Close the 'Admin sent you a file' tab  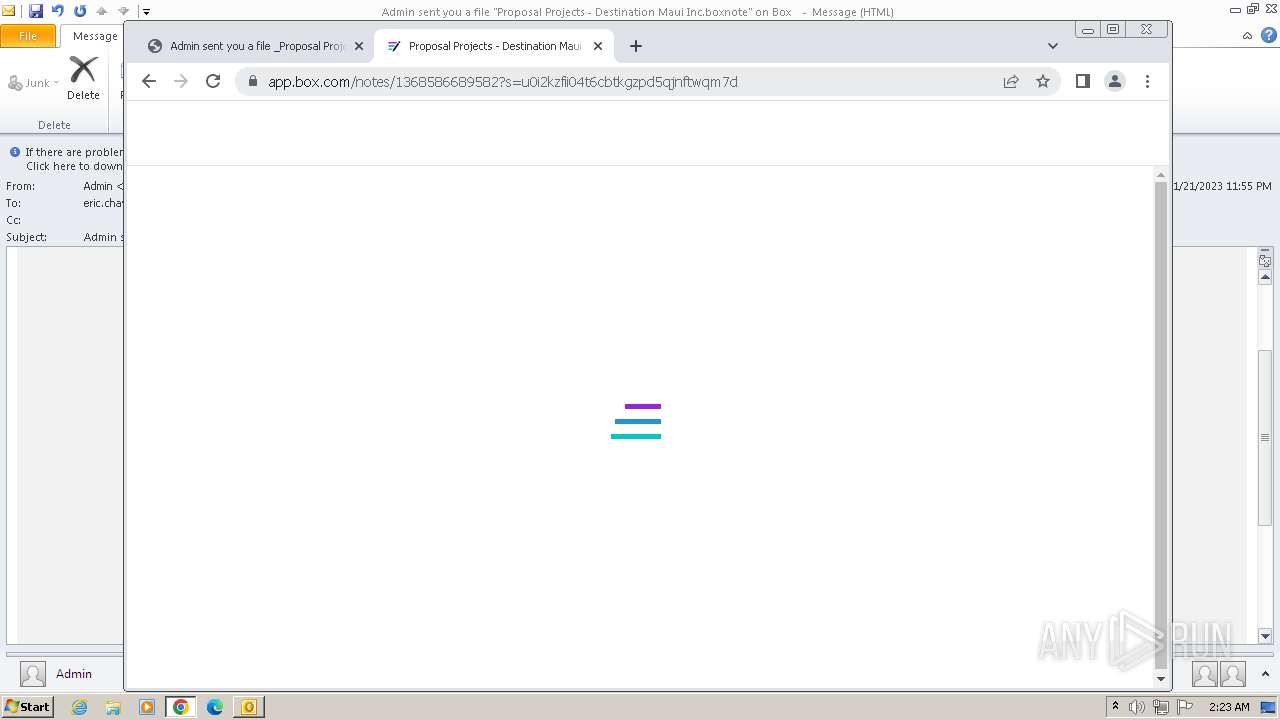(x=359, y=46)
